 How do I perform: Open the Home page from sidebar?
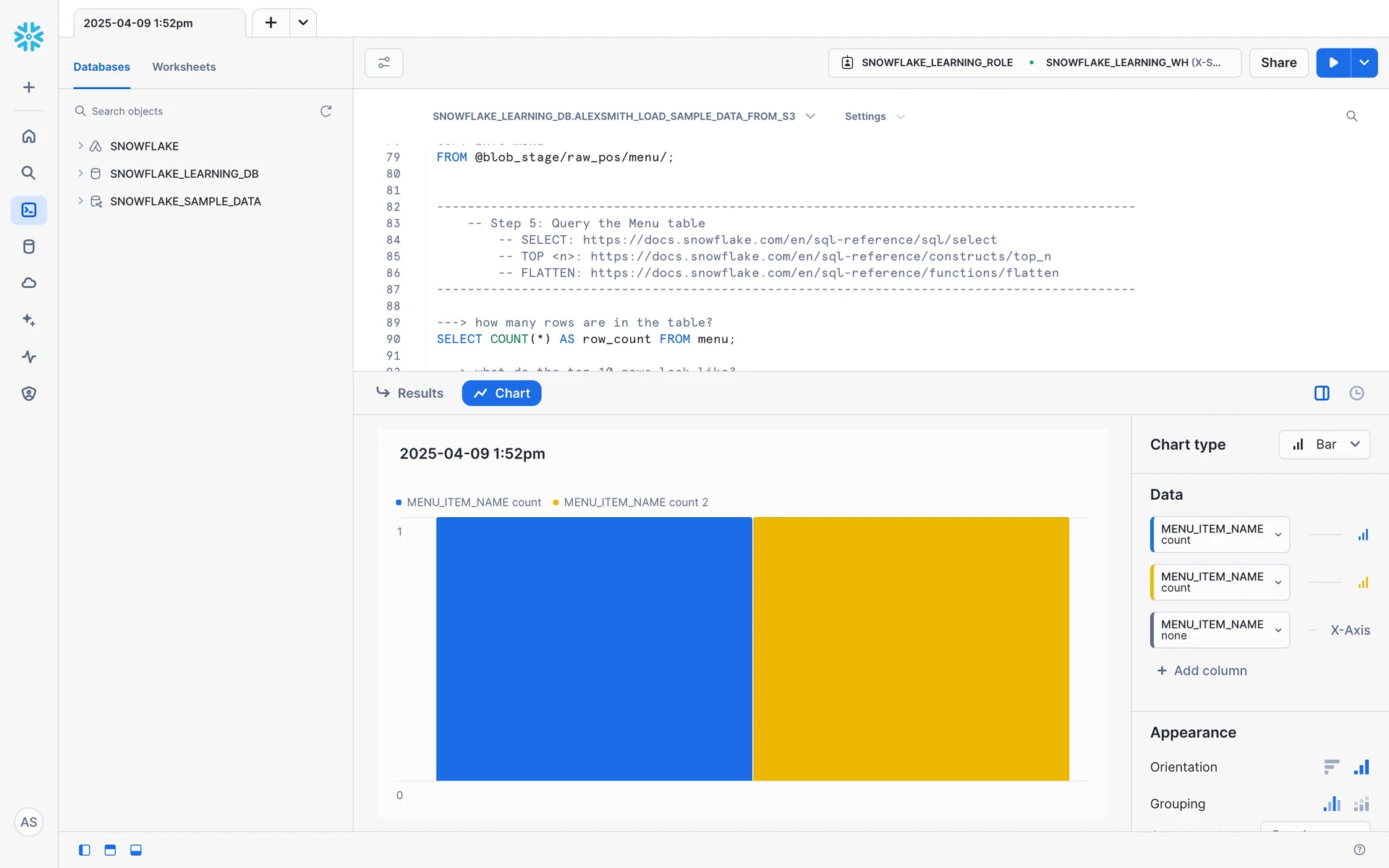pyautogui.click(x=29, y=136)
